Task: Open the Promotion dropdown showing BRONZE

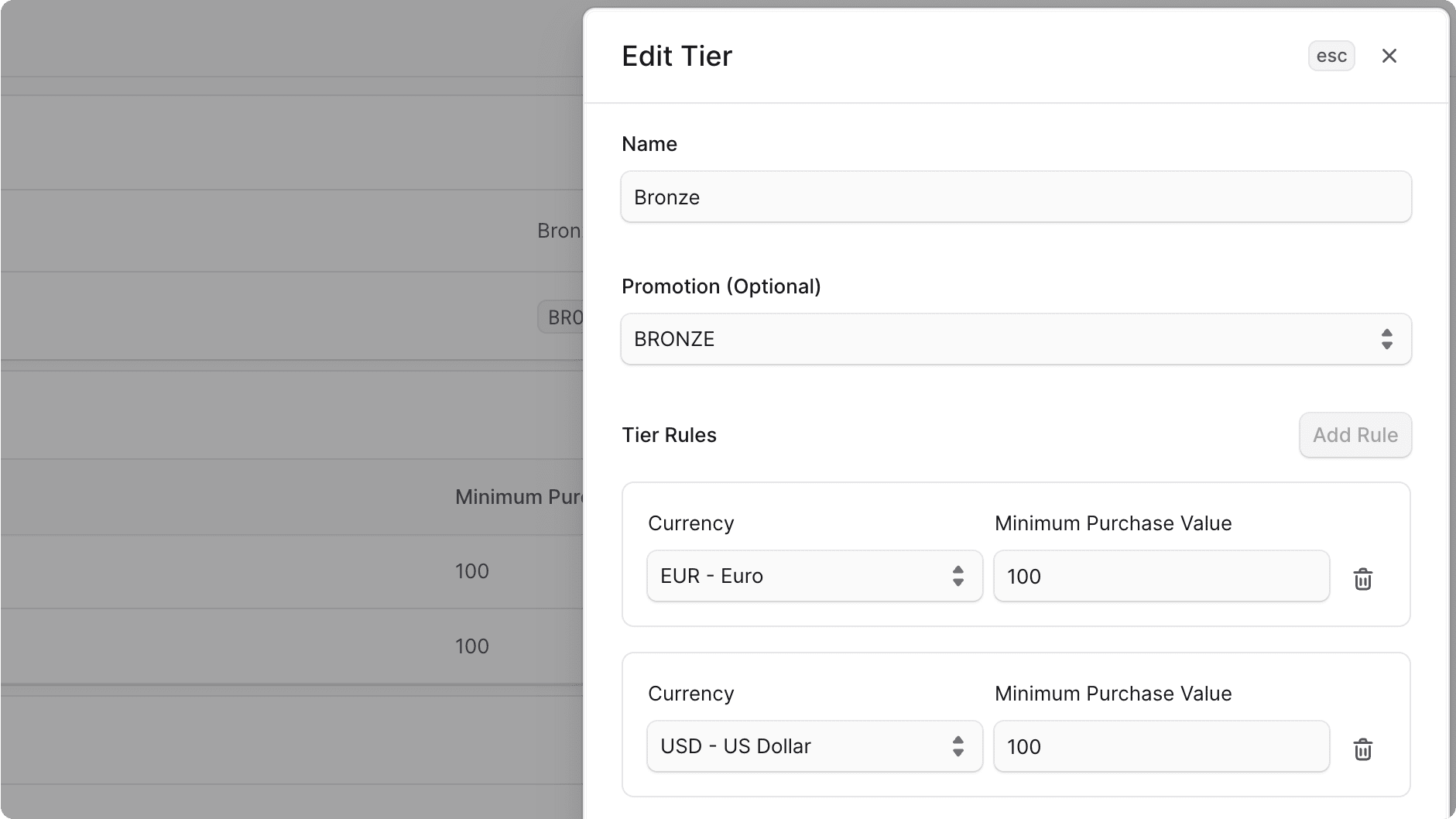Action: [x=1016, y=339]
